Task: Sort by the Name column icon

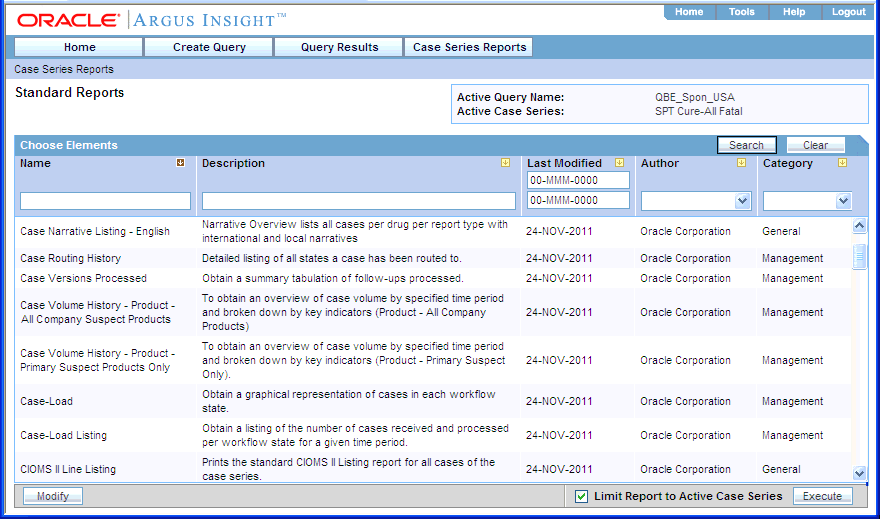Action: pyautogui.click(x=180, y=163)
